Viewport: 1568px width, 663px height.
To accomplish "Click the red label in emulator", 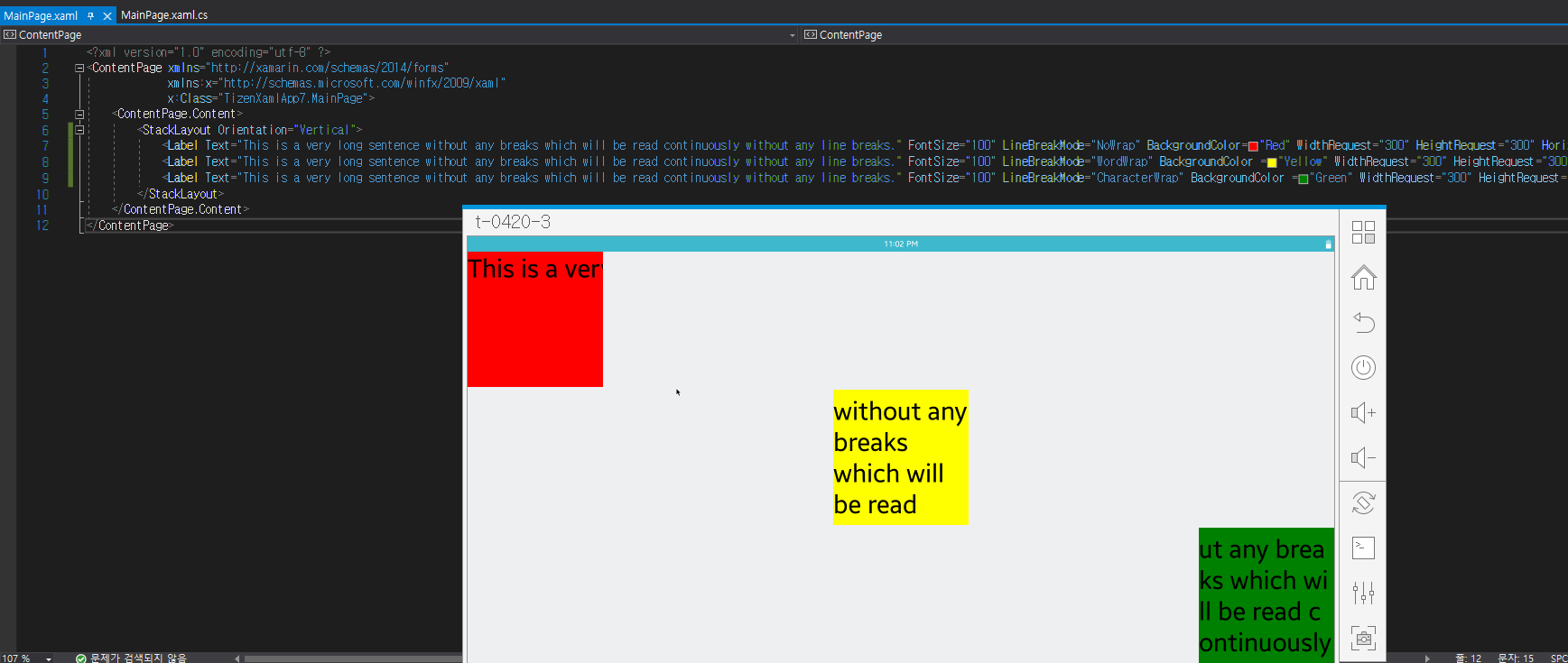I will pos(535,319).
